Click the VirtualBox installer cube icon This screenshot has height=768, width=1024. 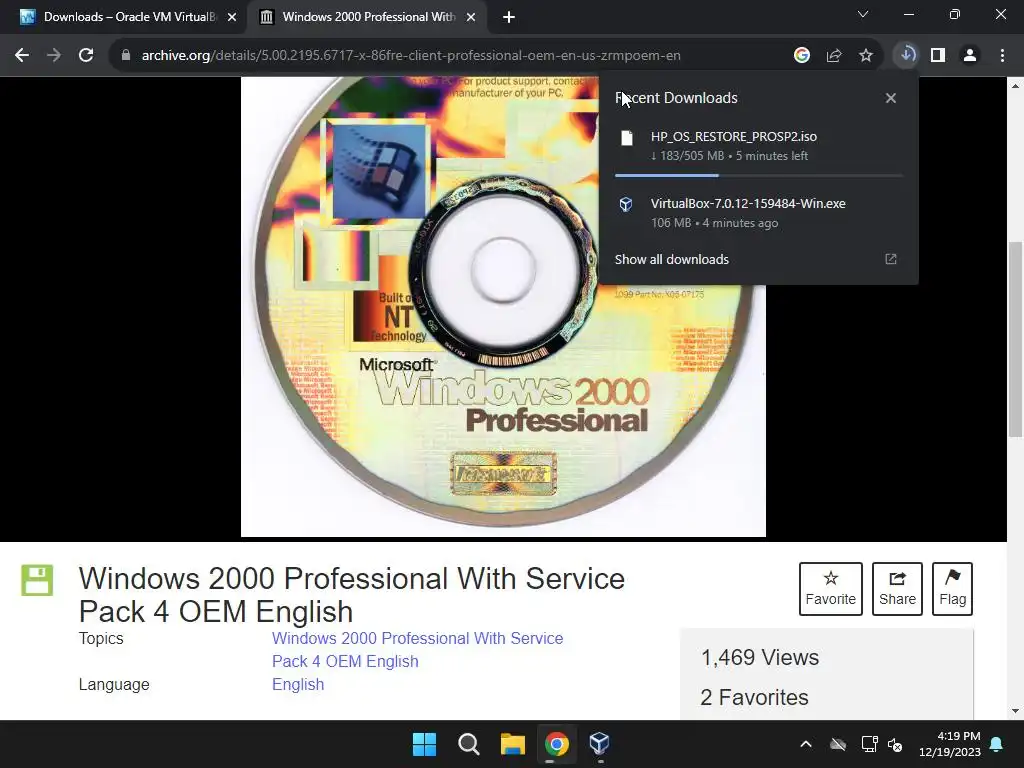click(x=626, y=204)
